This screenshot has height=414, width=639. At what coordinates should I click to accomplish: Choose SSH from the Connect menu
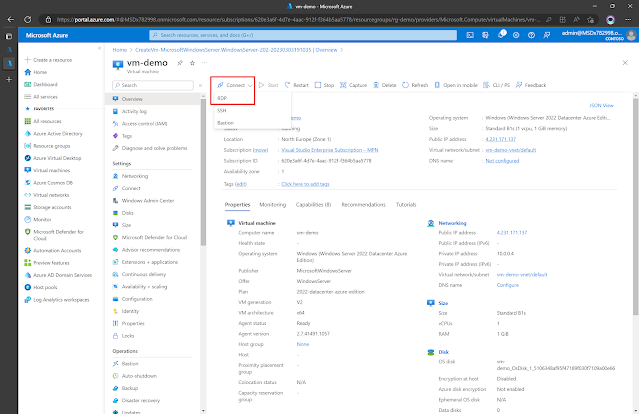pos(222,110)
